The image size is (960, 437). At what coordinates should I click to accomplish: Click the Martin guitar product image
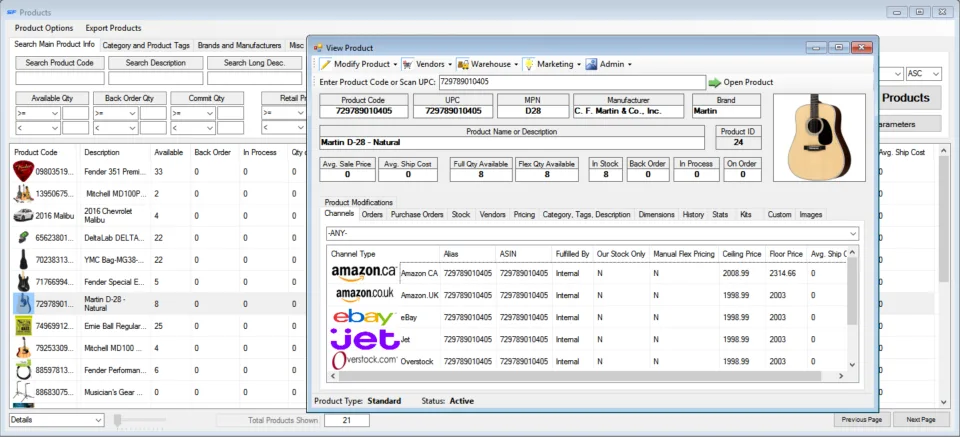click(819, 137)
